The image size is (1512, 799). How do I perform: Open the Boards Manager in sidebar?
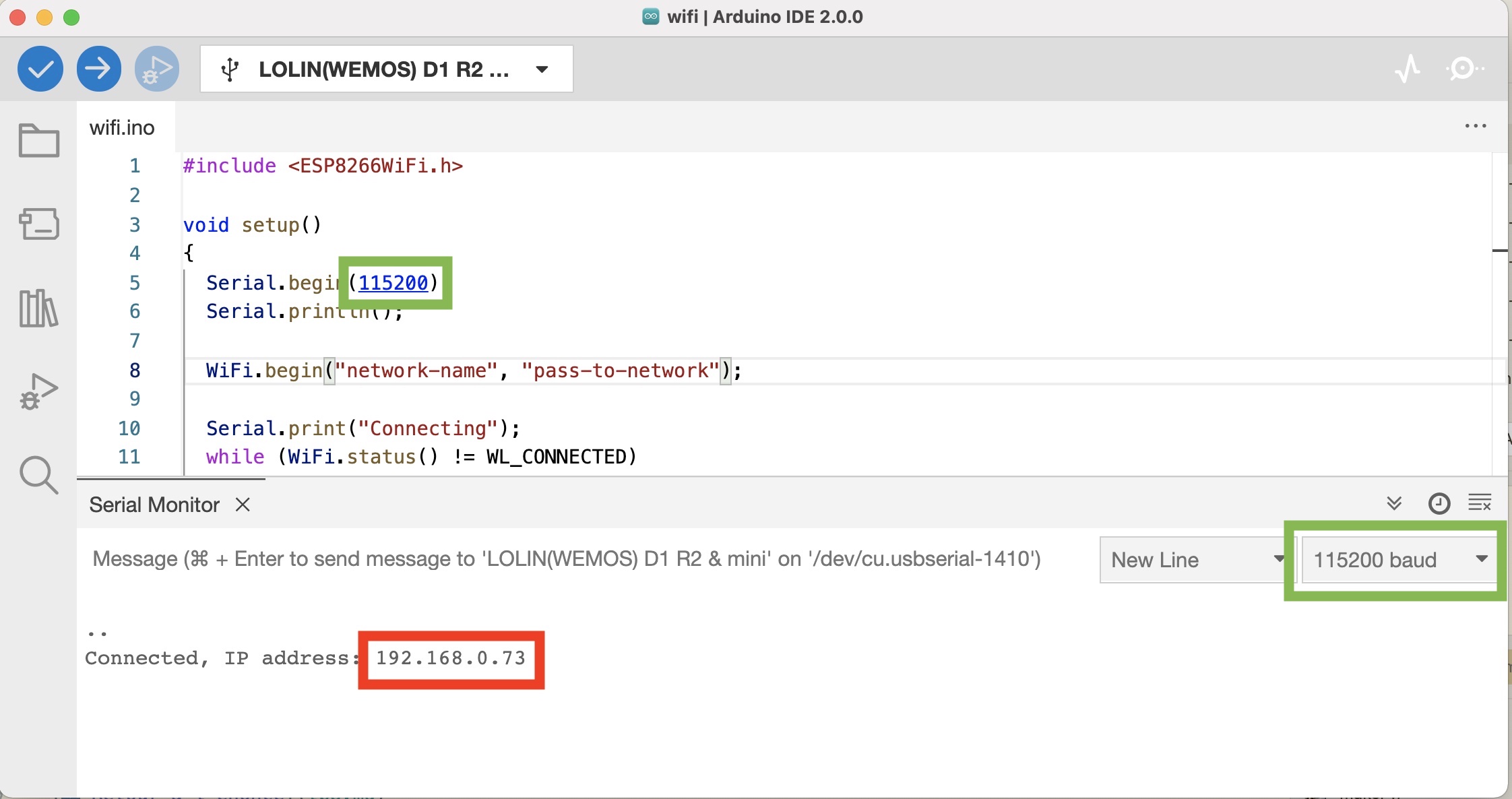tap(39, 224)
